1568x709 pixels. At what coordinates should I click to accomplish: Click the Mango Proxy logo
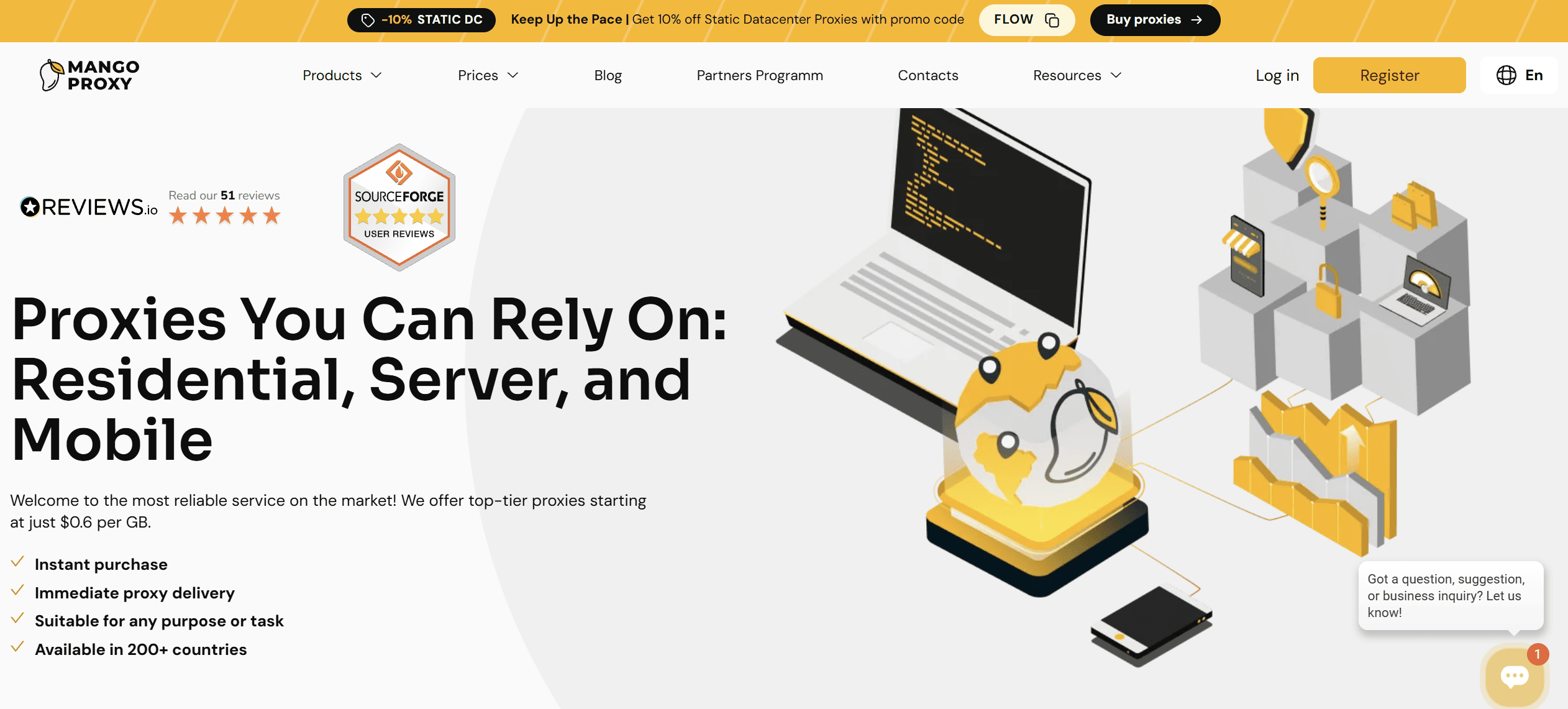(x=89, y=75)
